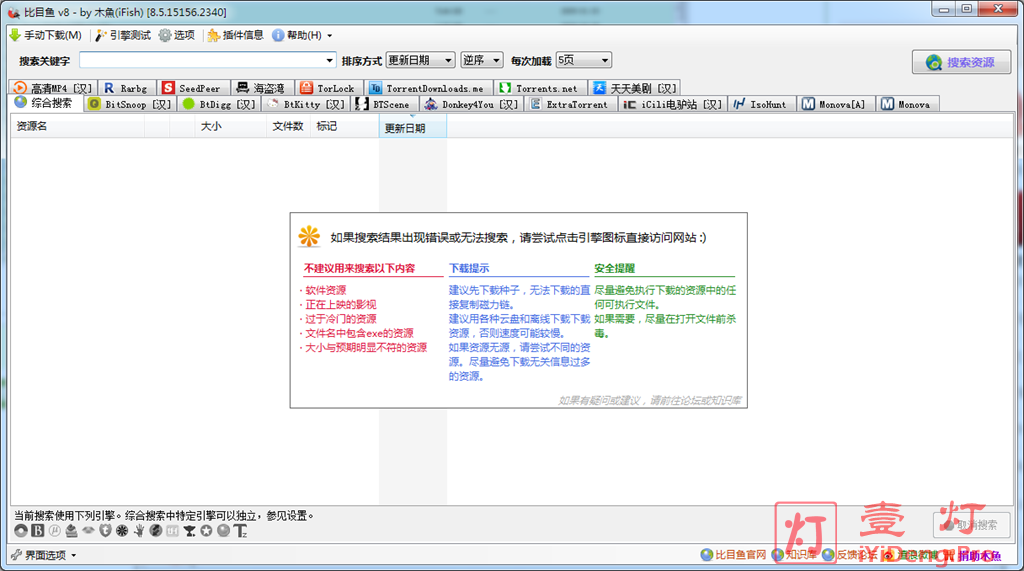Click the Tz letter engine icon
The height and width of the screenshot is (571, 1024).
pyautogui.click(x=240, y=531)
